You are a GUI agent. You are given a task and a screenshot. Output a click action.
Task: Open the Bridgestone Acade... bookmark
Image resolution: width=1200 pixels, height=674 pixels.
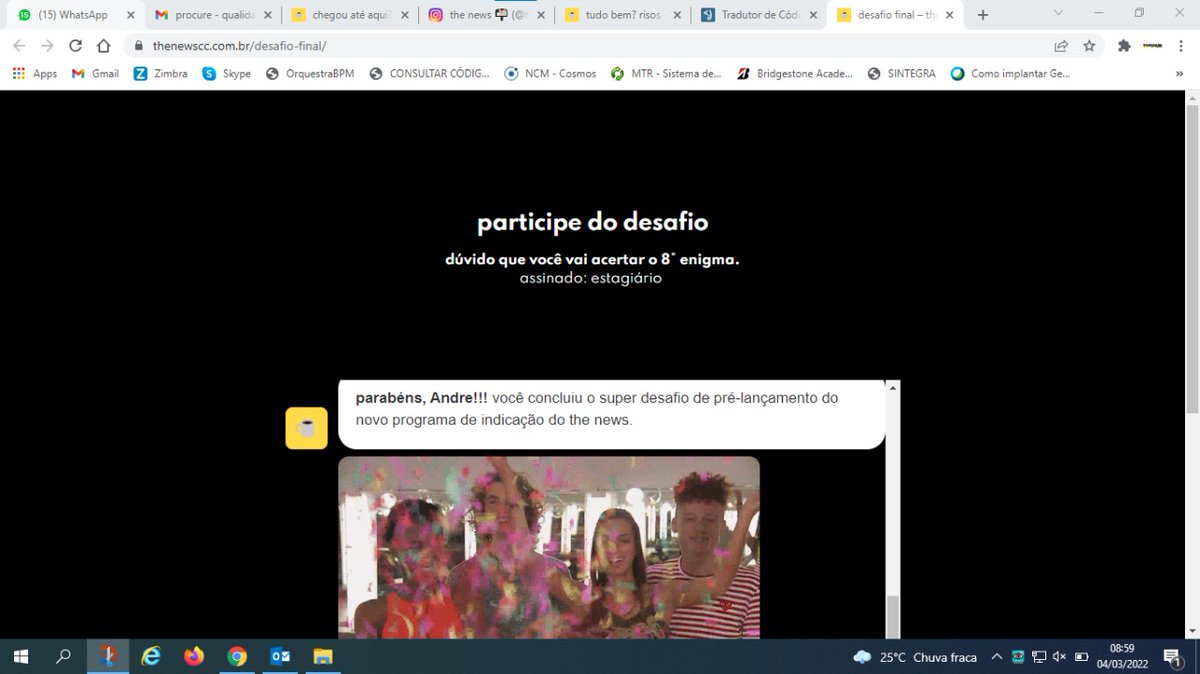pyautogui.click(x=795, y=73)
